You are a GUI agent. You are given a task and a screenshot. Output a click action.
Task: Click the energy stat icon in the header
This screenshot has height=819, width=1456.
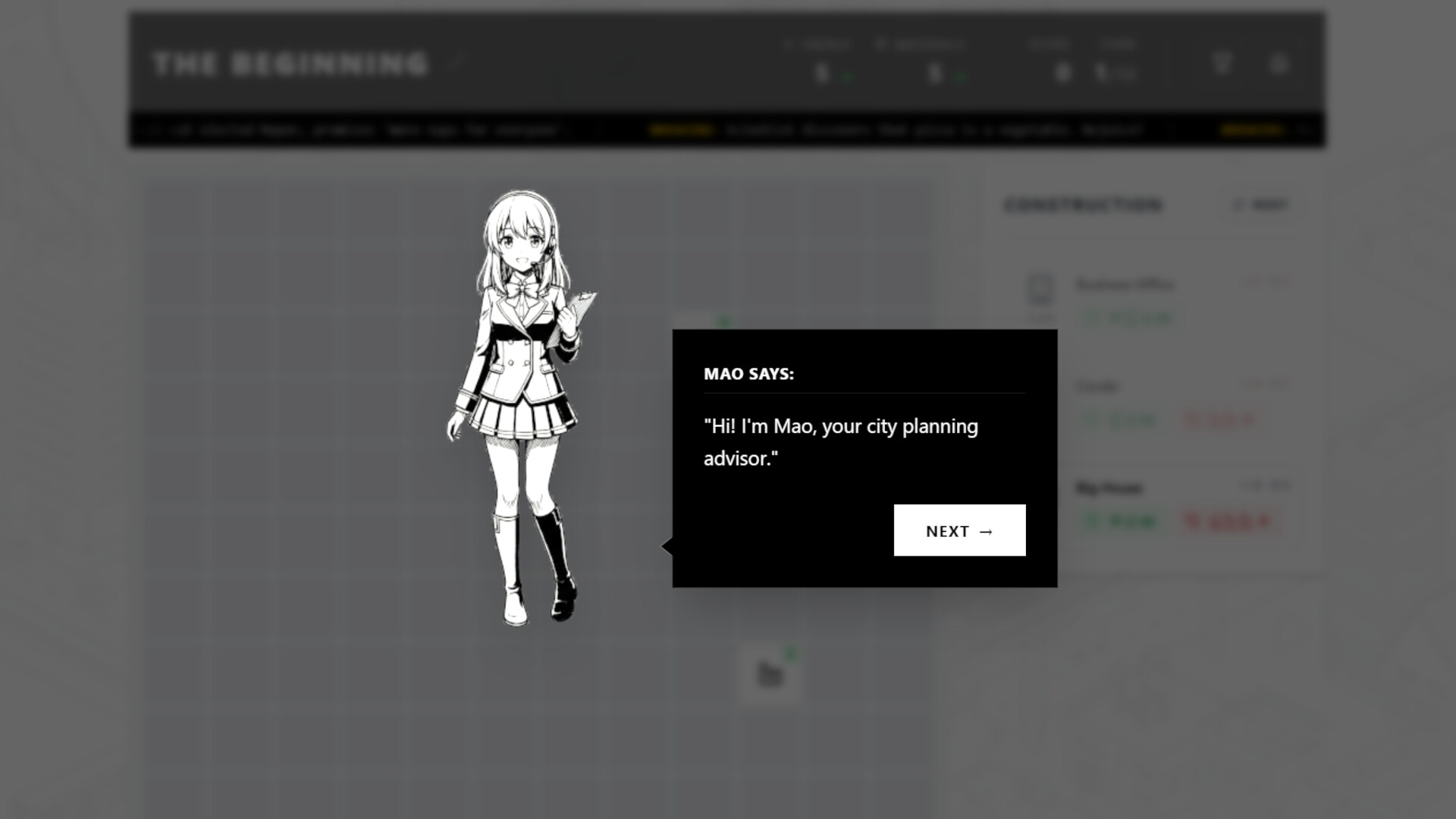point(790,45)
